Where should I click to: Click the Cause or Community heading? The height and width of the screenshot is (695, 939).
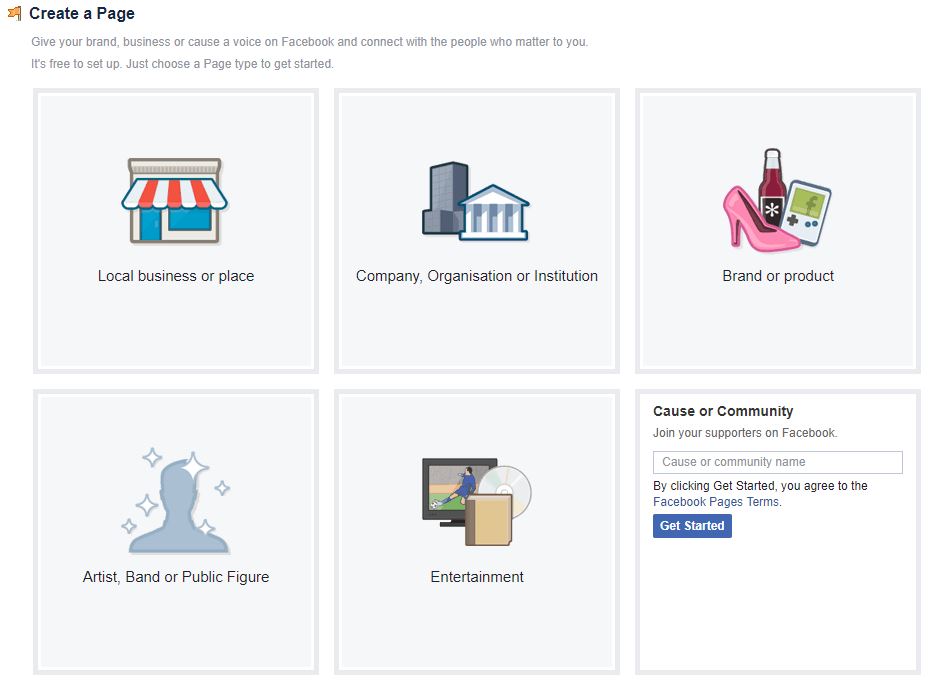tap(723, 411)
